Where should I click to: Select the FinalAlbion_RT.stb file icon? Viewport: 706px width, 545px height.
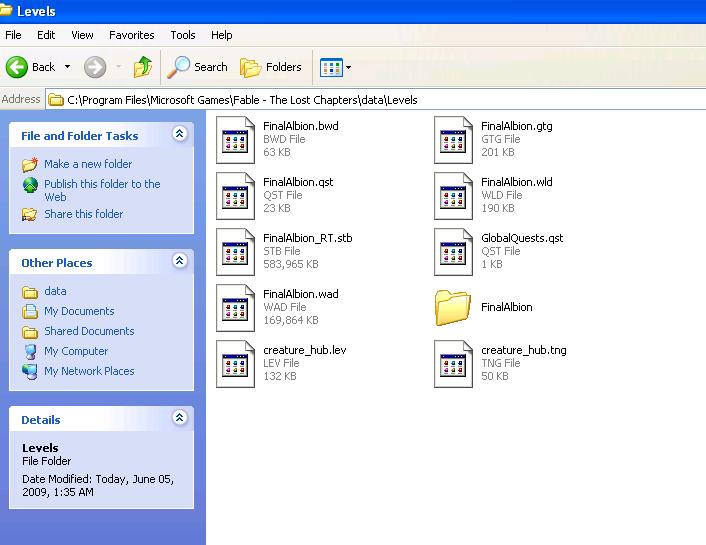pos(236,251)
